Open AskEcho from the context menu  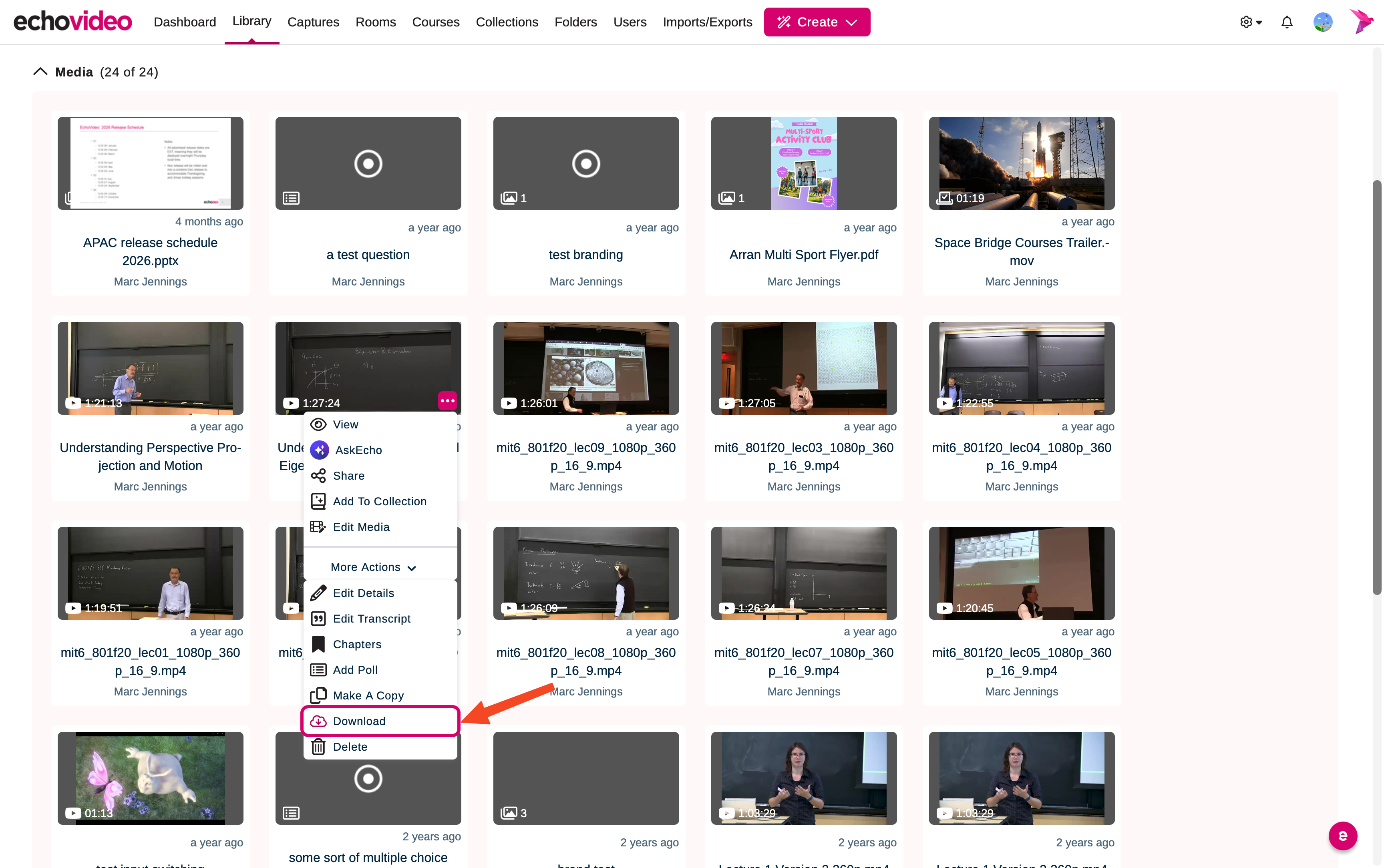380,450
